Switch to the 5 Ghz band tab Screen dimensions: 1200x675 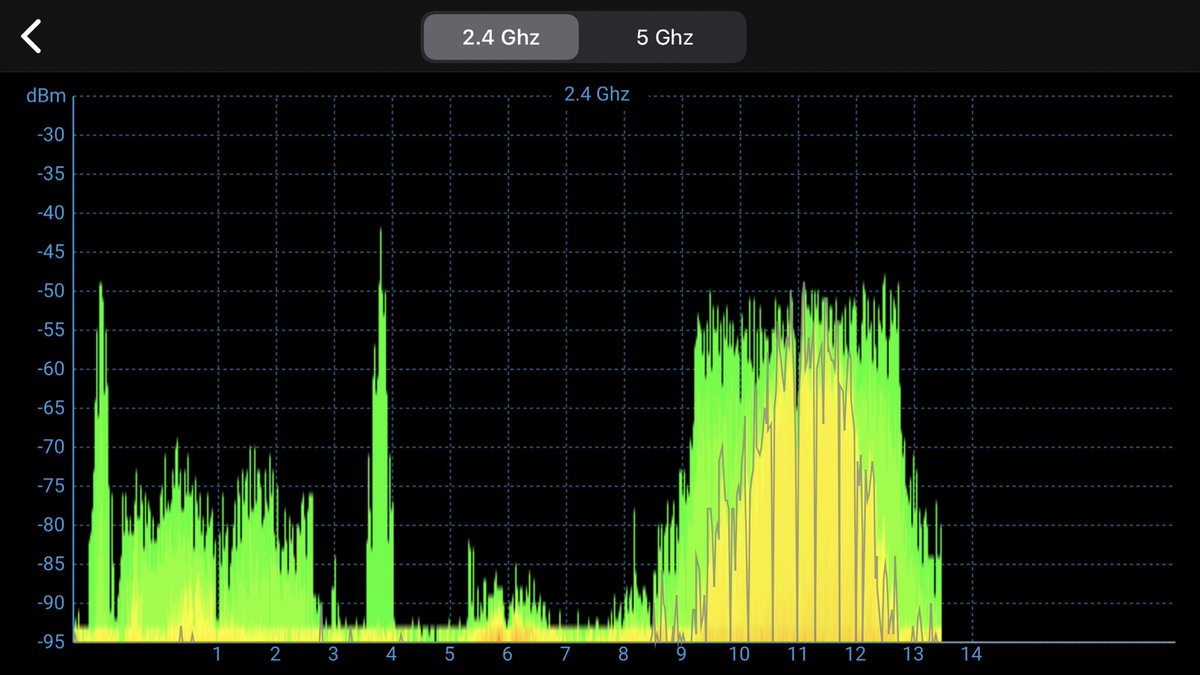point(665,37)
